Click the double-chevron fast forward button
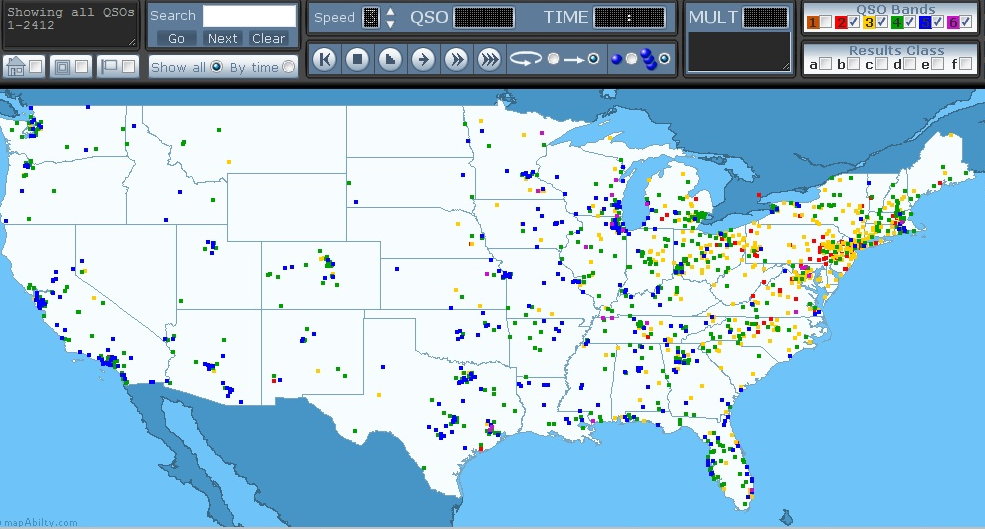Screen dimensions: 985x529 456,60
